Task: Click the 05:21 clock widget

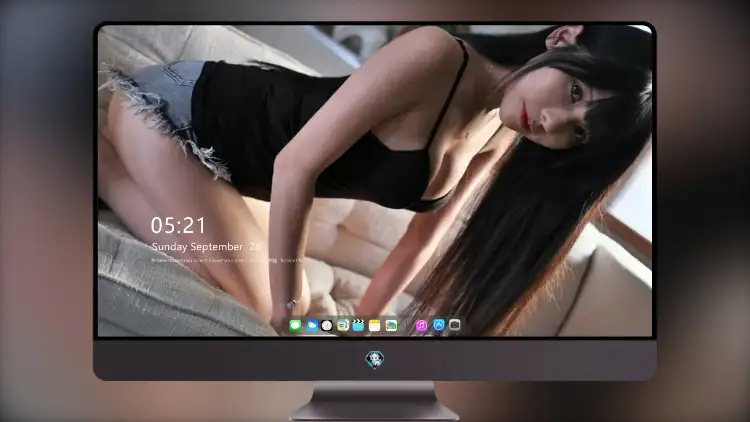Action: click(178, 225)
